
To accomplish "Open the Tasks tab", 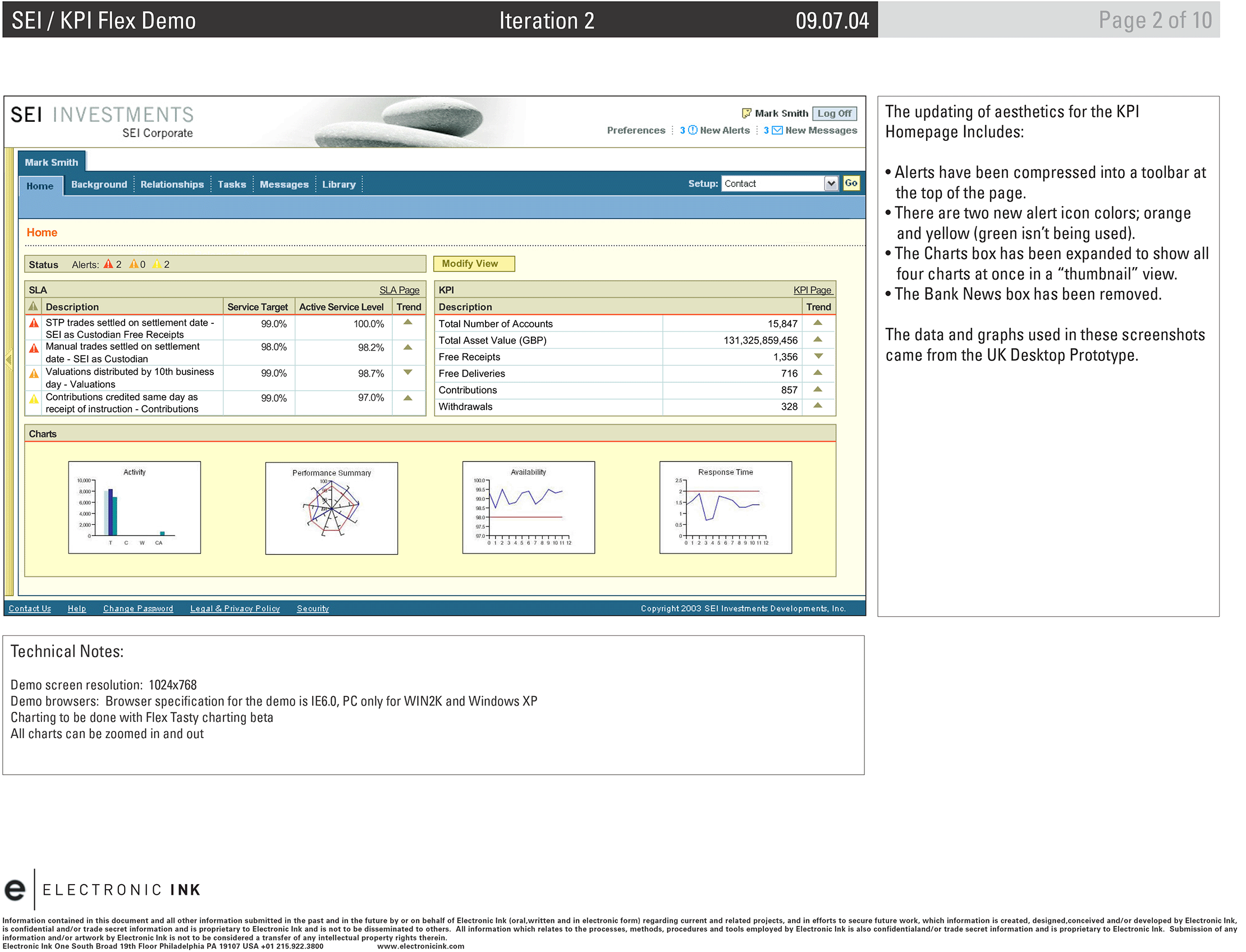I will [x=232, y=185].
